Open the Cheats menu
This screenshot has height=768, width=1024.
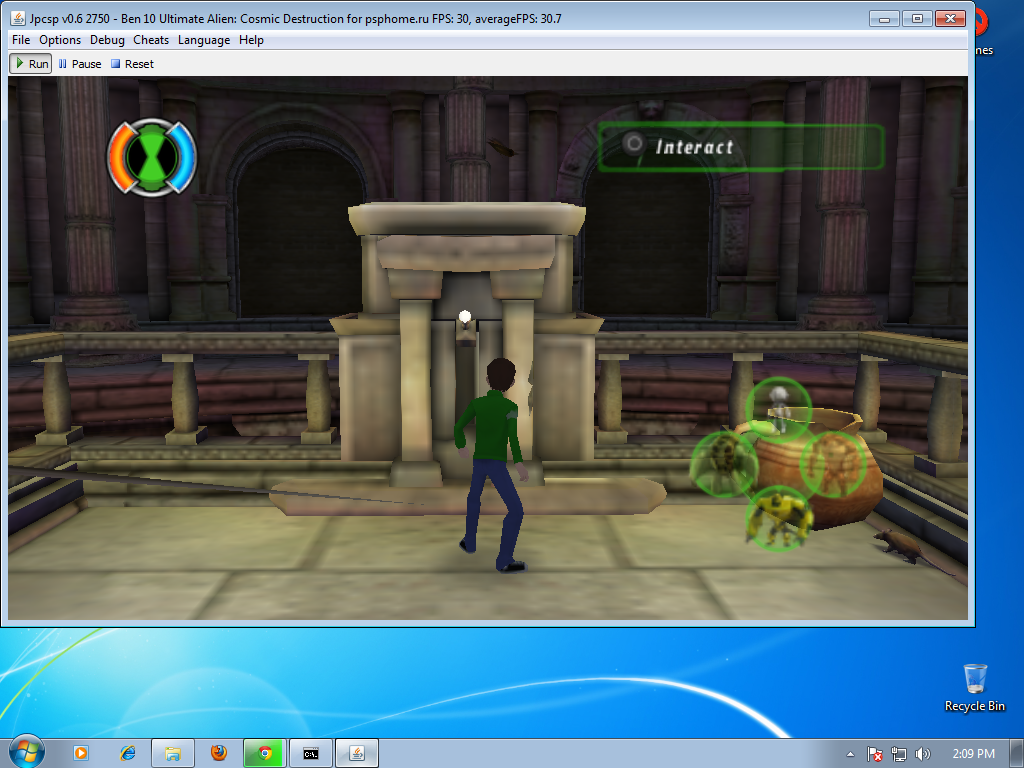(x=151, y=40)
